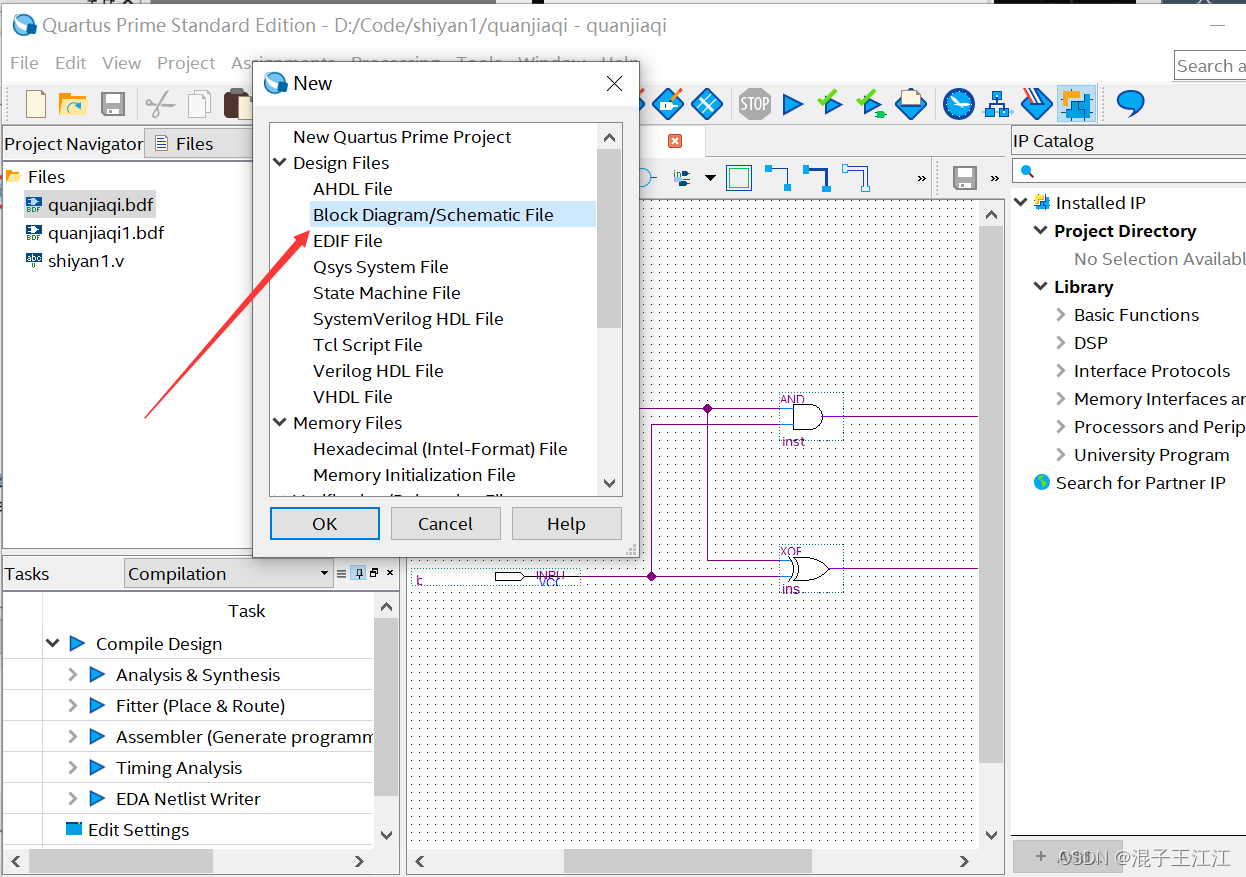The width and height of the screenshot is (1246, 877).
Task: Select Block Diagram/Schematic File entry
Action: [433, 215]
